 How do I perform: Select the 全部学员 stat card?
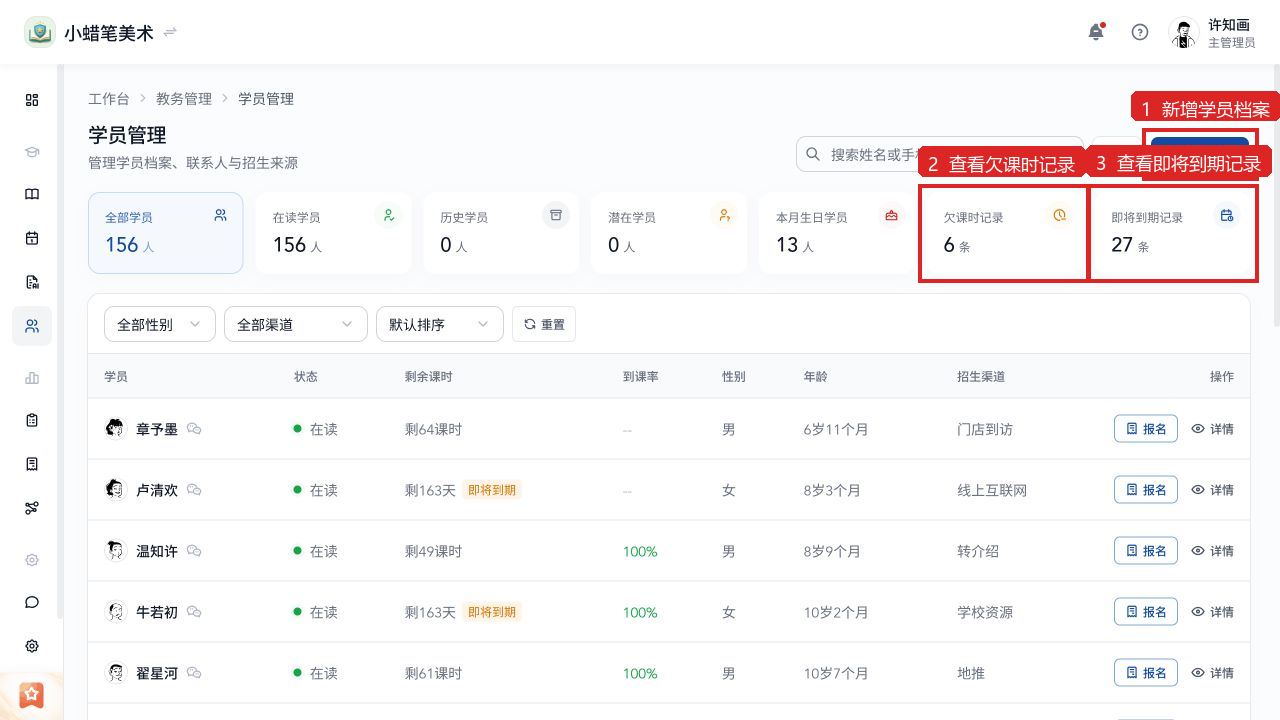coord(166,233)
